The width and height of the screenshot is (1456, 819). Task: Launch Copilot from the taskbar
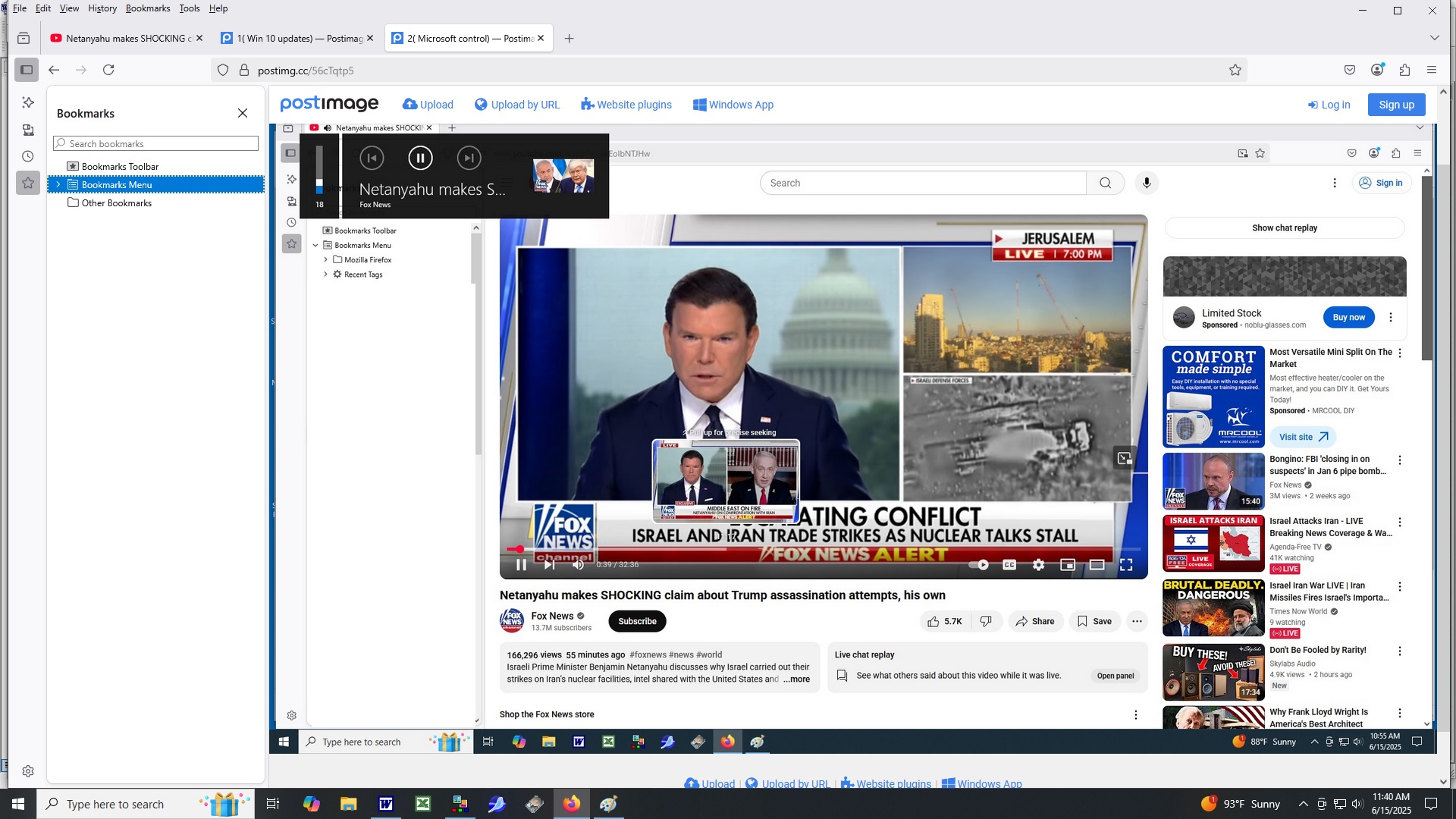point(311,804)
